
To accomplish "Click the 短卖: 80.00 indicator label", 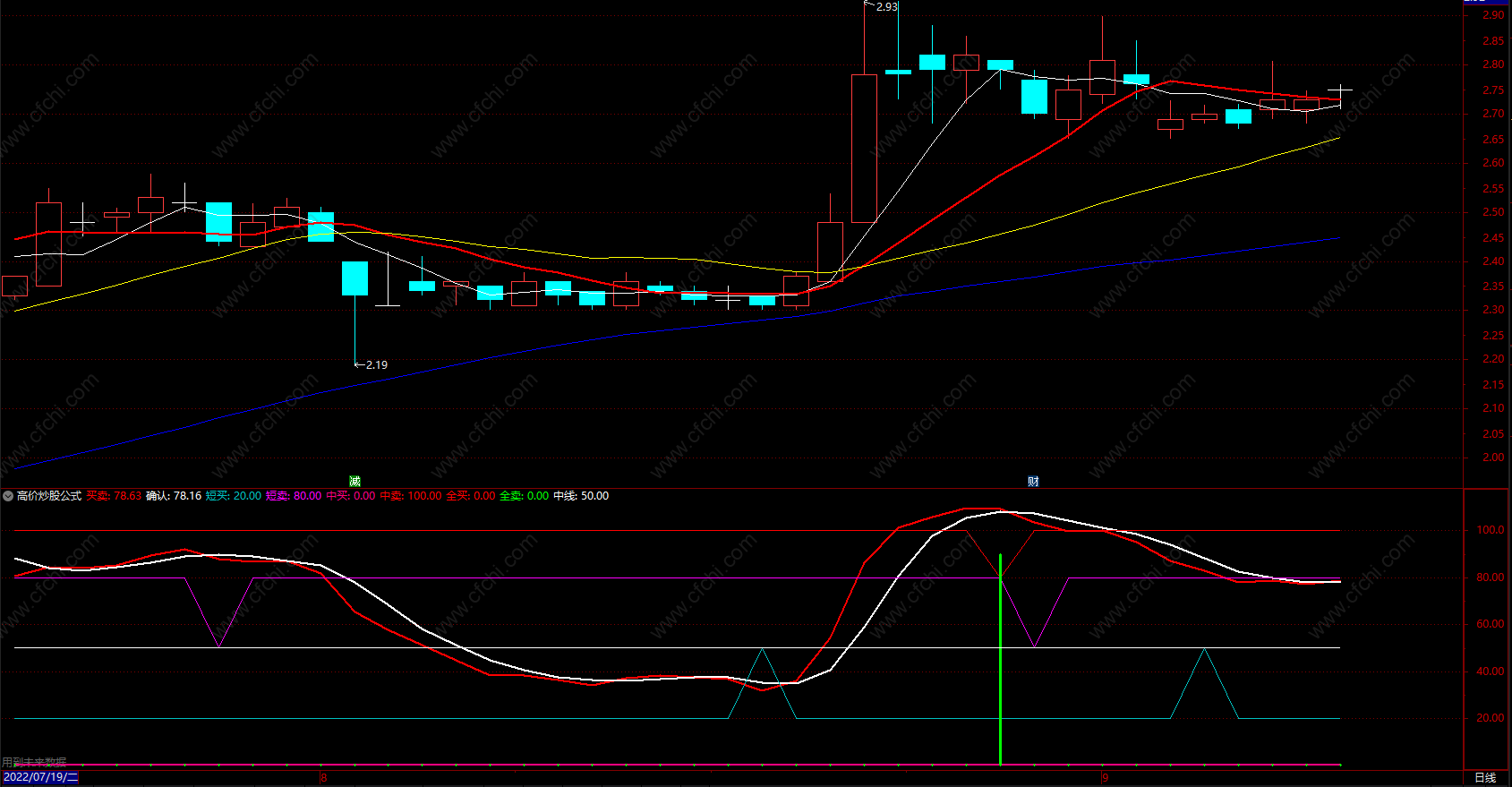I will point(294,496).
